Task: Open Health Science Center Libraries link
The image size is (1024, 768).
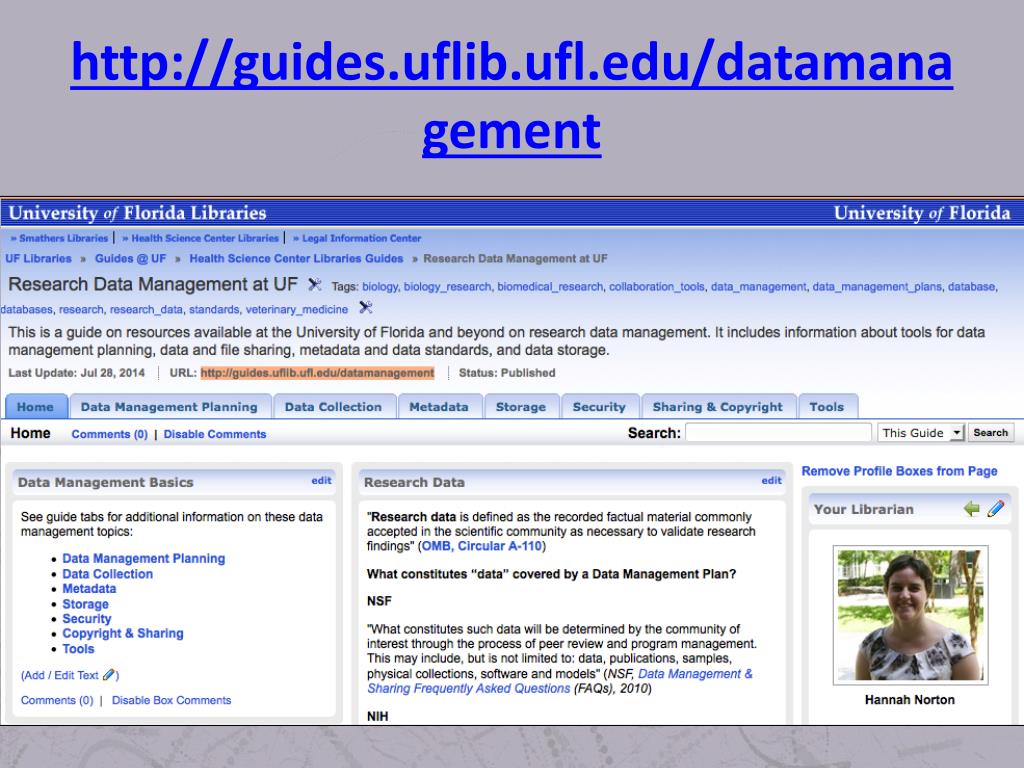Action: 204,238
